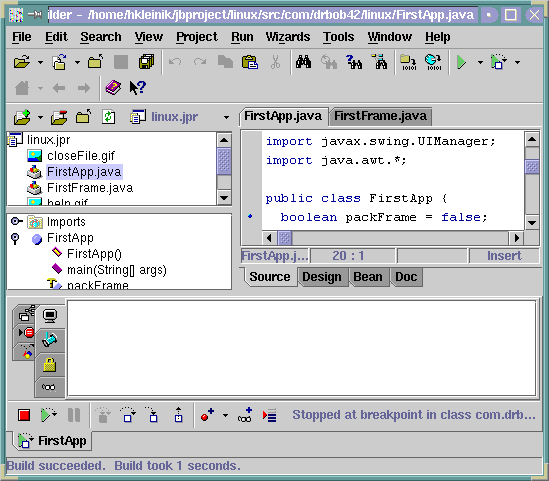
Task: Click the green Run project arrow
Action: coord(461,62)
